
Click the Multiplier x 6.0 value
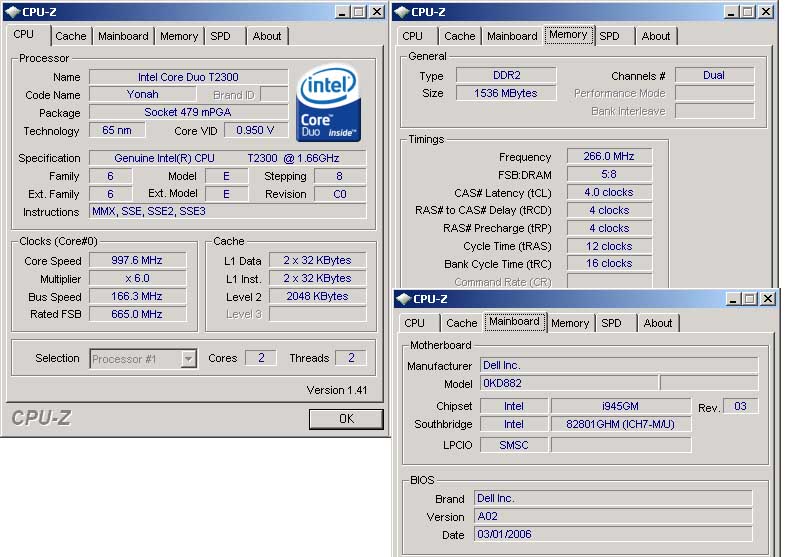tap(137, 278)
